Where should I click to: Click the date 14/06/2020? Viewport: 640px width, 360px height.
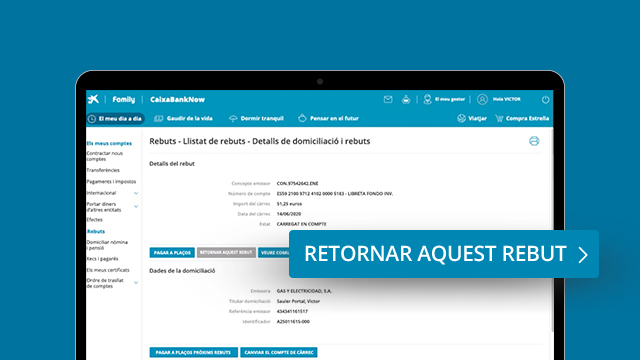click(289, 214)
